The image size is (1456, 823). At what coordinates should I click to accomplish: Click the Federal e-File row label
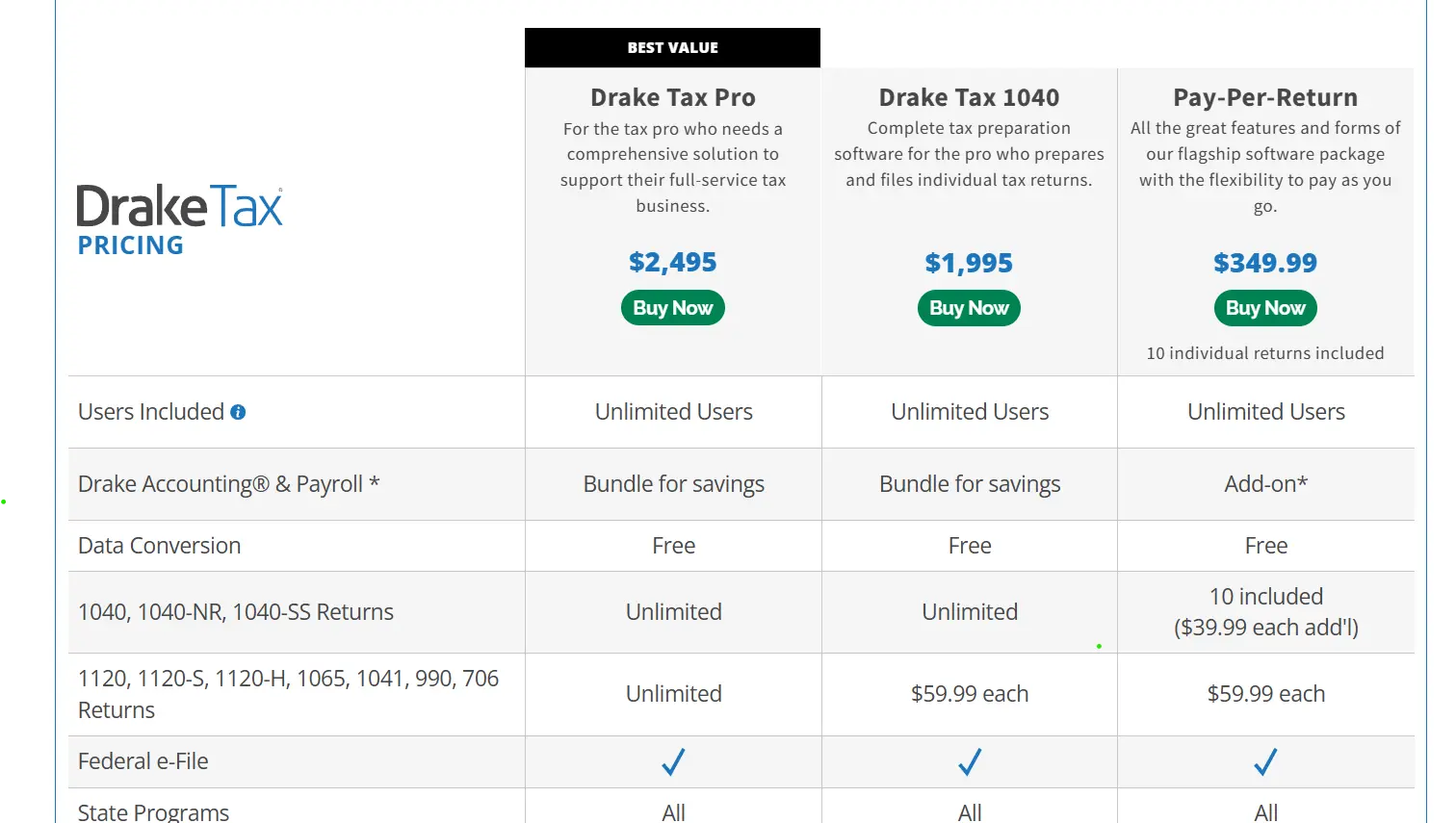(143, 761)
